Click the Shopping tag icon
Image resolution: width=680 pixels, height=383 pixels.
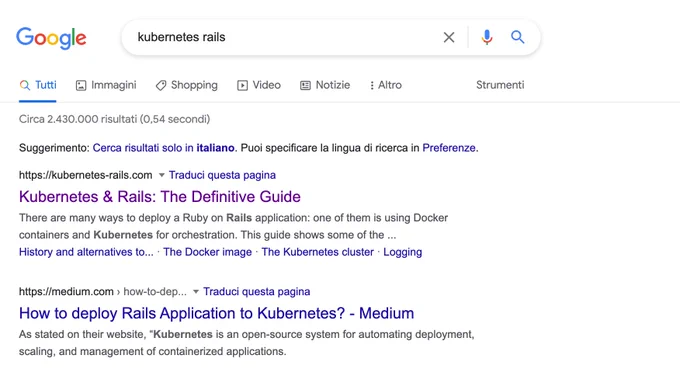tap(161, 85)
